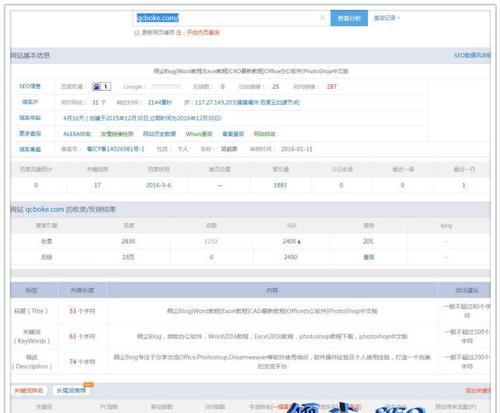Clear the search field with the X icon
The width and height of the screenshot is (500, 413).
tap(322, 18)
